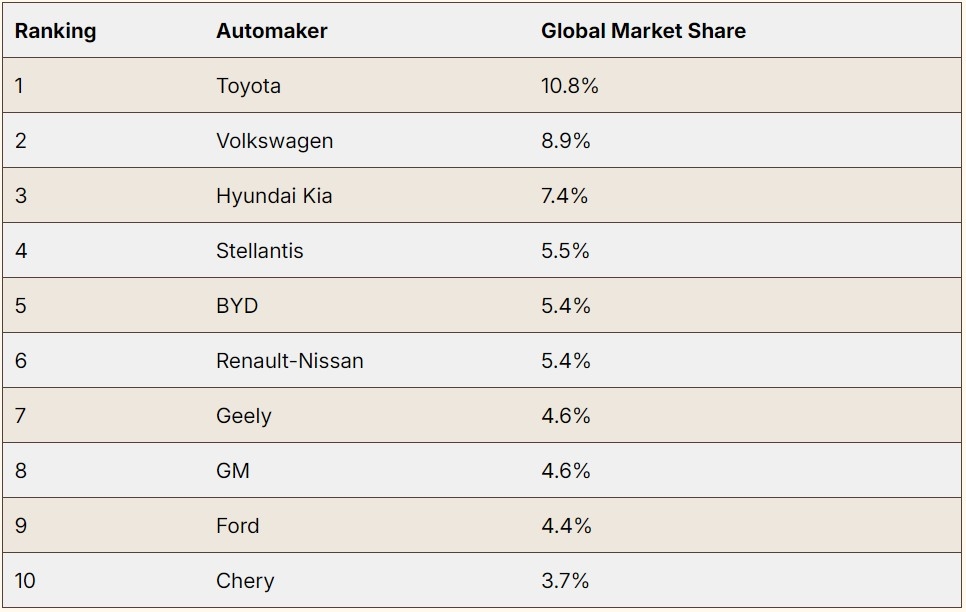Click the Geely automaker cell

tap(243, 416)
